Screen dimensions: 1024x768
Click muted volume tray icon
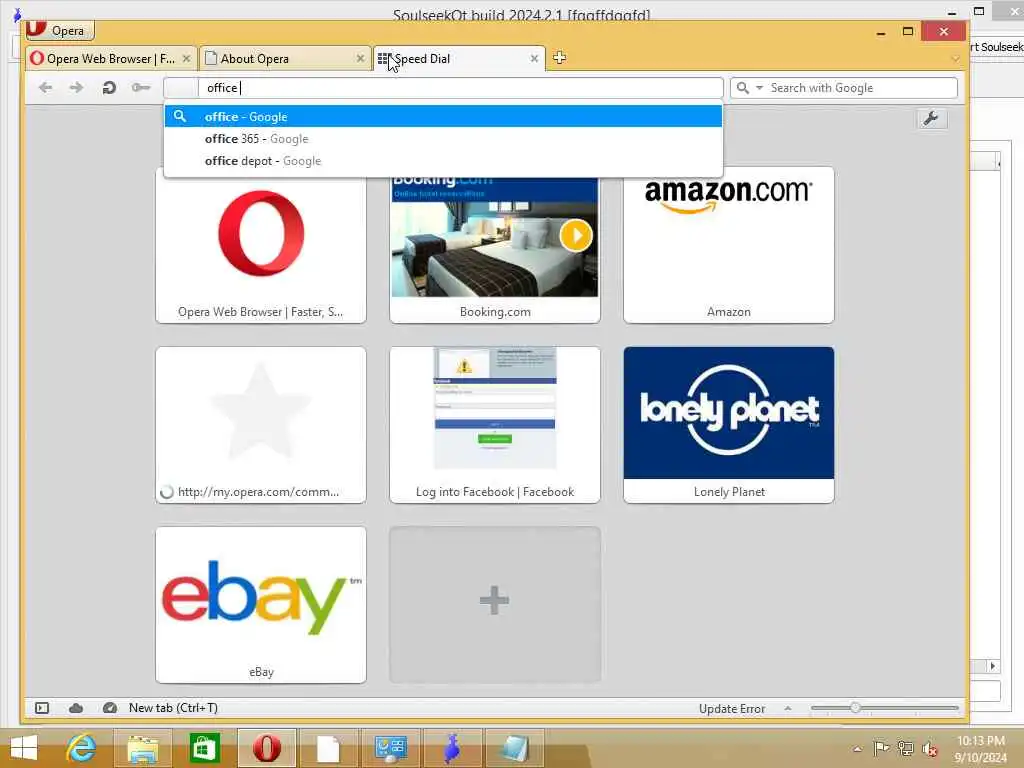(x=930, y=748)
